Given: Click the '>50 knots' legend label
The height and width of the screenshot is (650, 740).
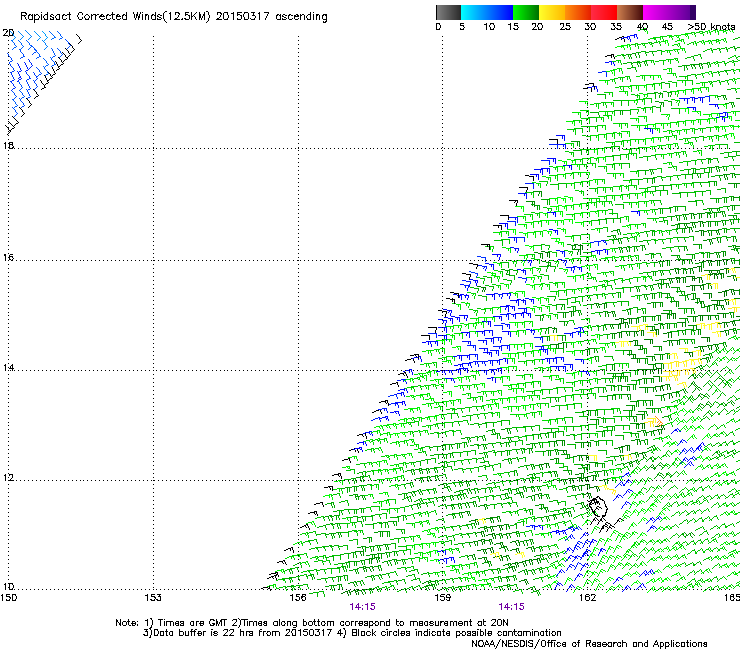Looking at the screenshot, I should (x=711, y=27).
